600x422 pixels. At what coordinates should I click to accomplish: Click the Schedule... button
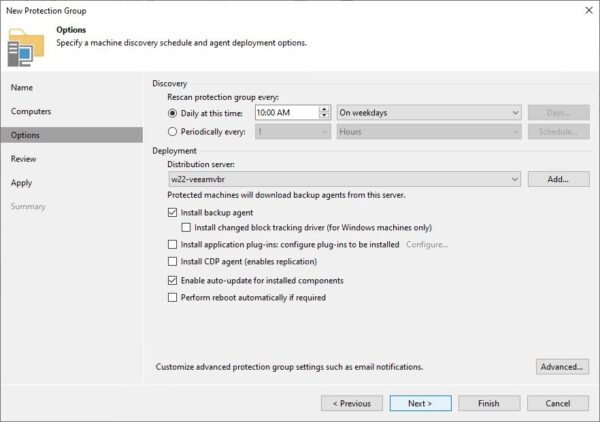tap(559, 132)
